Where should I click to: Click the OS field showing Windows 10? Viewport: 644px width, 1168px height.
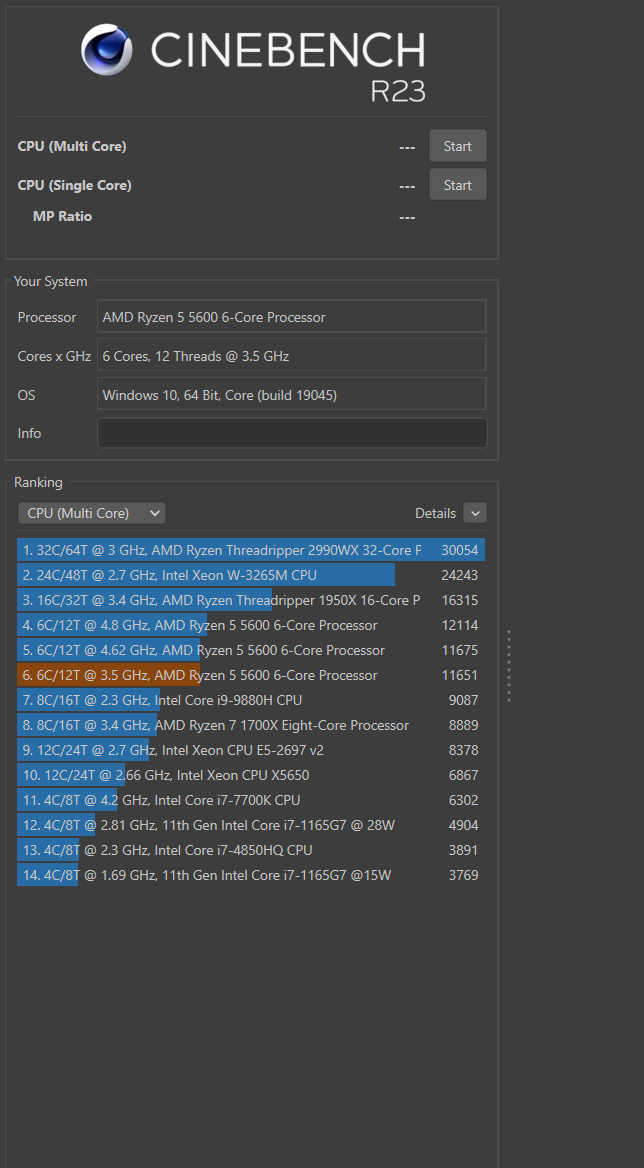pos(292,394)
